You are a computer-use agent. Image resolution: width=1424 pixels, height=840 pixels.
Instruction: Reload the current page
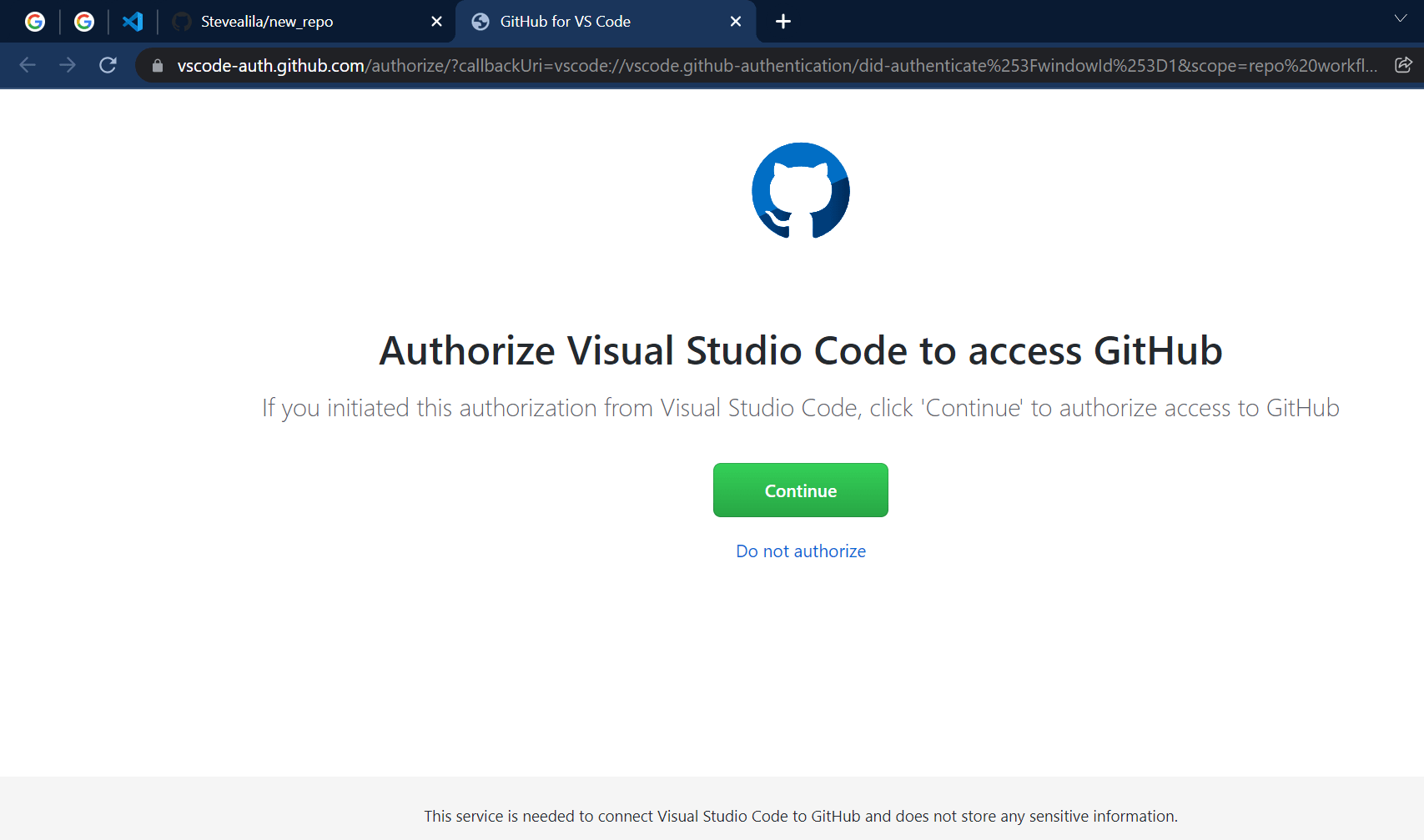pos(108,65)
